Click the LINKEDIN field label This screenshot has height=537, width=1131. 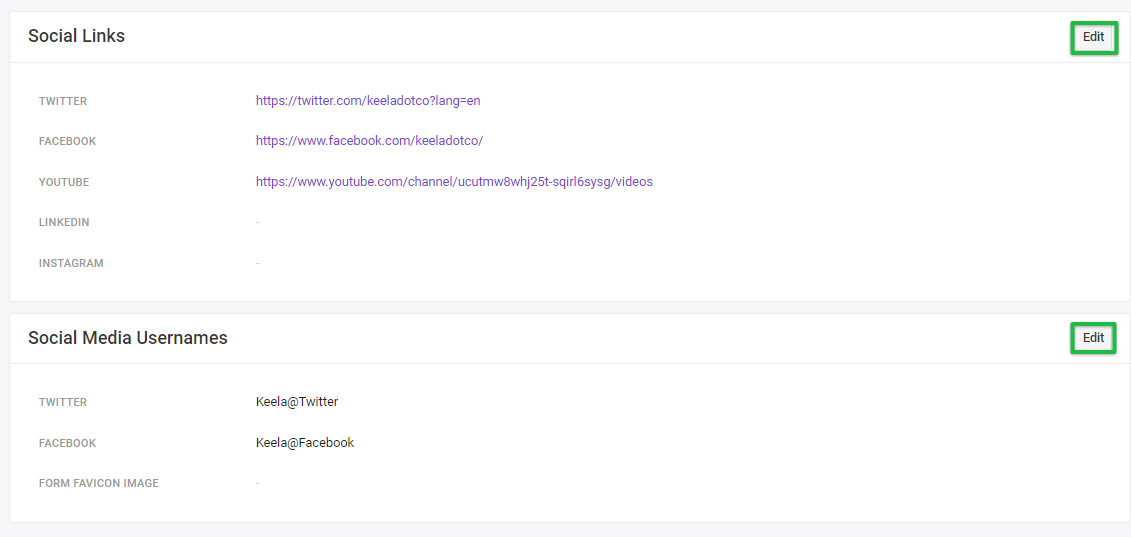coord(64,222)
